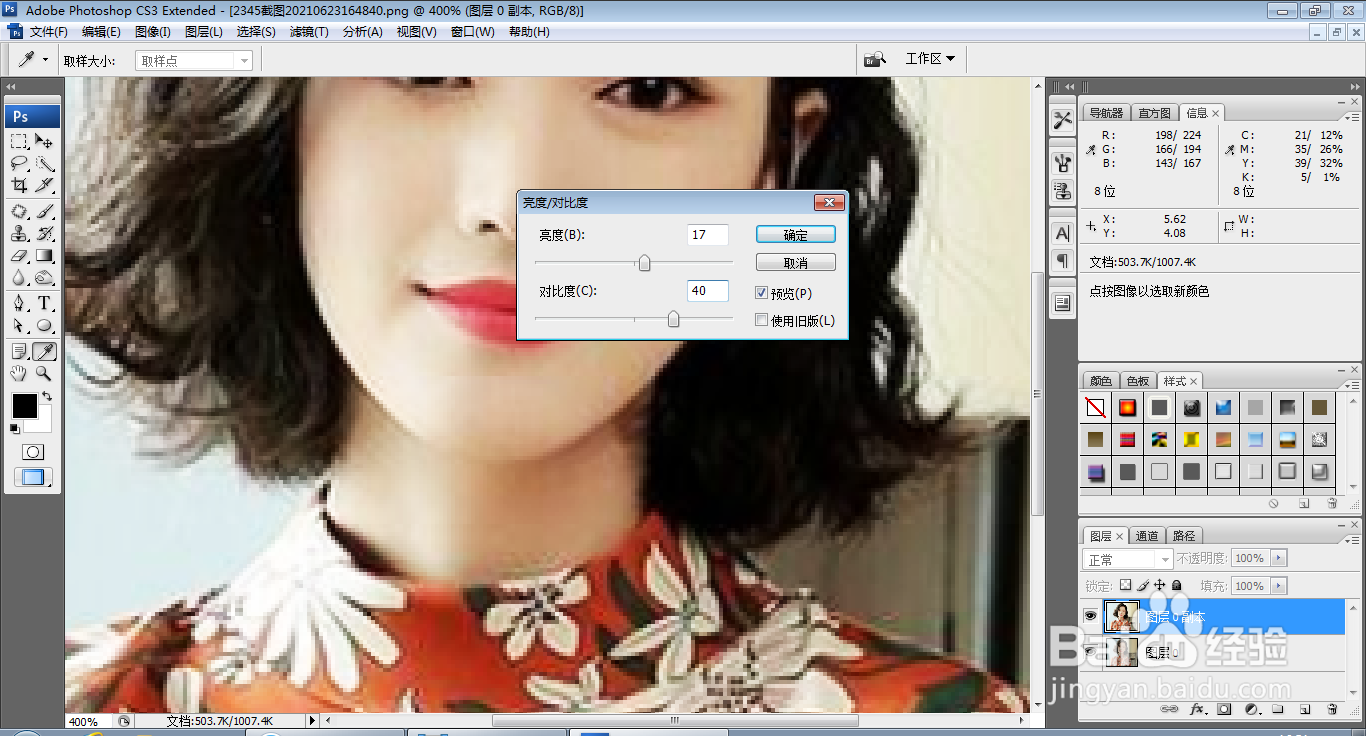1366x736 pixels.
Task: Click the add layer style fx icon
Action: coord(1197,709)
